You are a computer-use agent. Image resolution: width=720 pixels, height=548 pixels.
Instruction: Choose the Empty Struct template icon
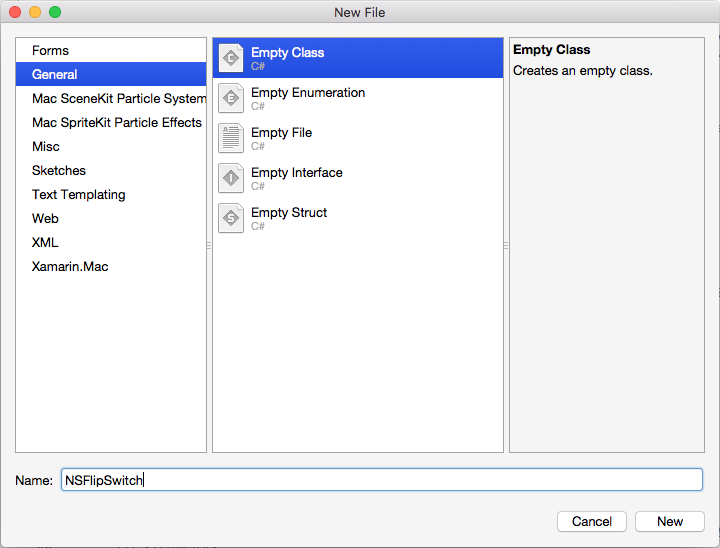(231, 218)
